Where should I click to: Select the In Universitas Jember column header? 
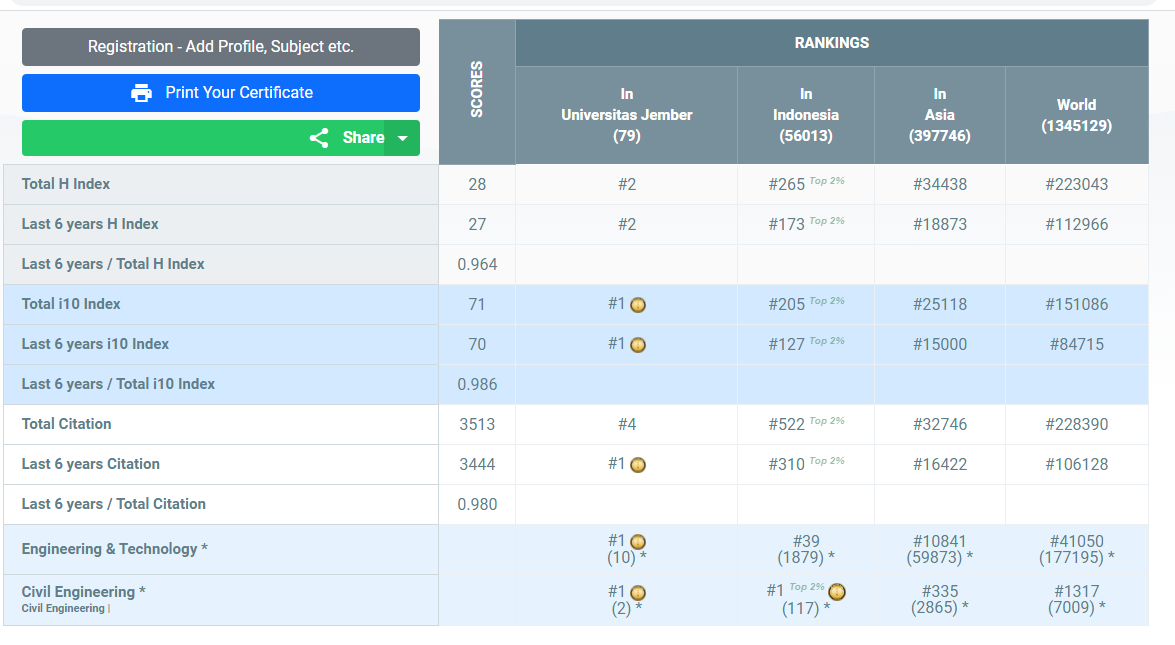626,115
